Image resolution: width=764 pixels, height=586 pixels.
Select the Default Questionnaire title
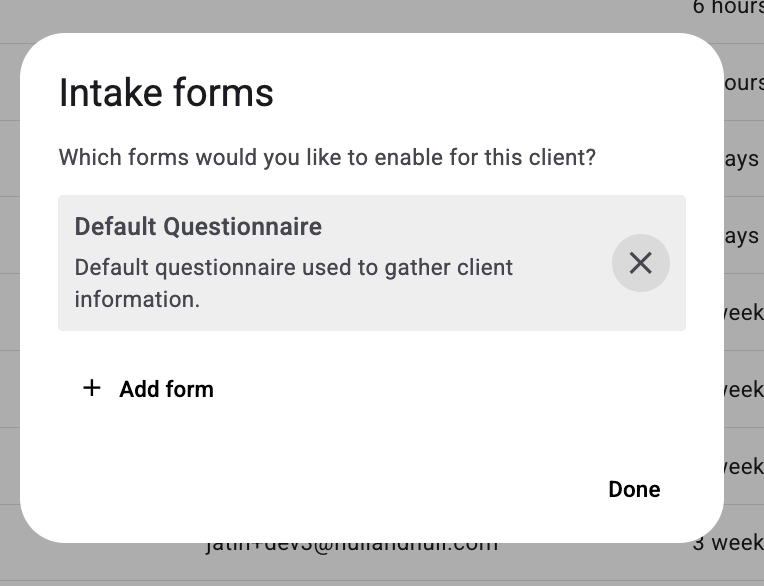tap(198, 226)
